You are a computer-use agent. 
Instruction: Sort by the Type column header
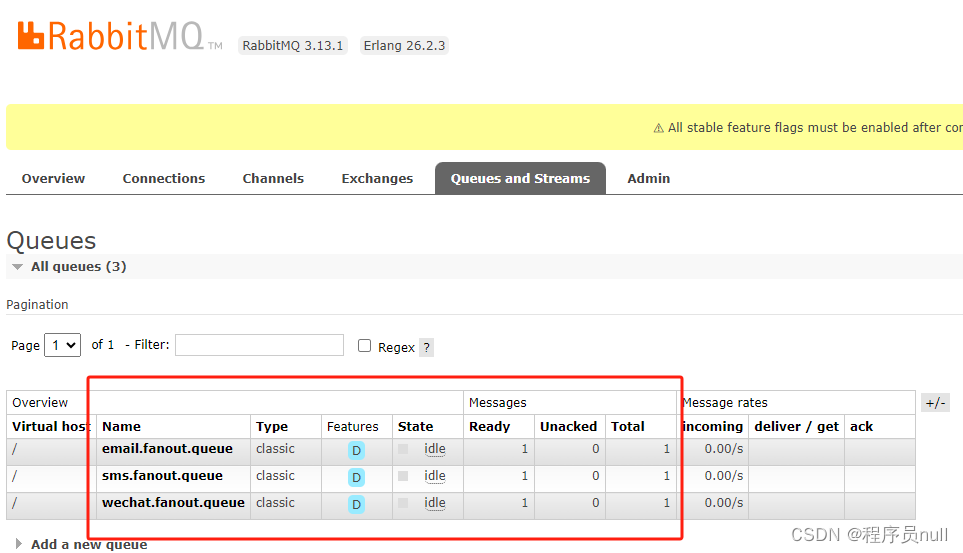[272, 426]
